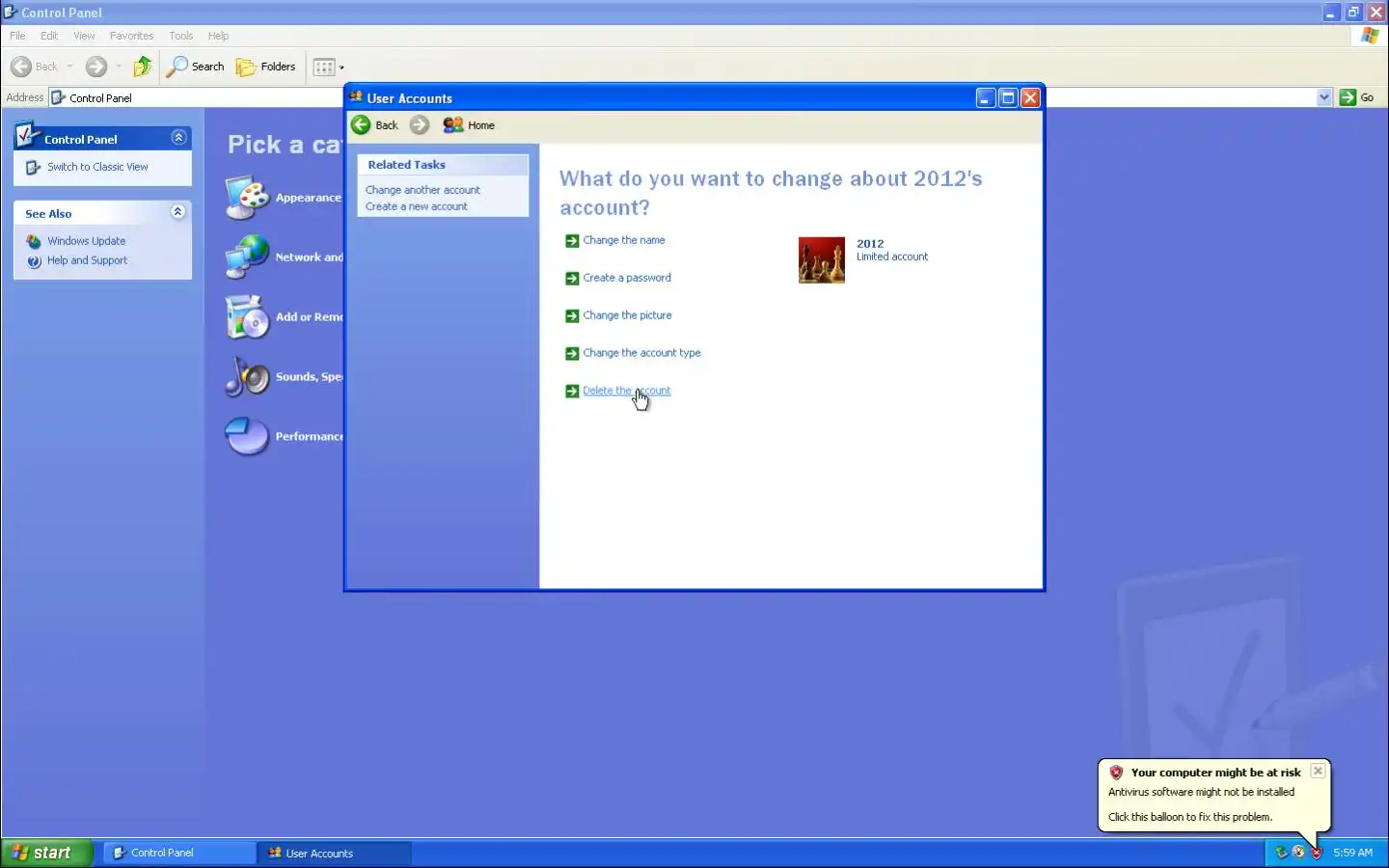This screenshot has height=868, width=1389.
Task: Open the Views toolbar button
Action: click(328, 67)
